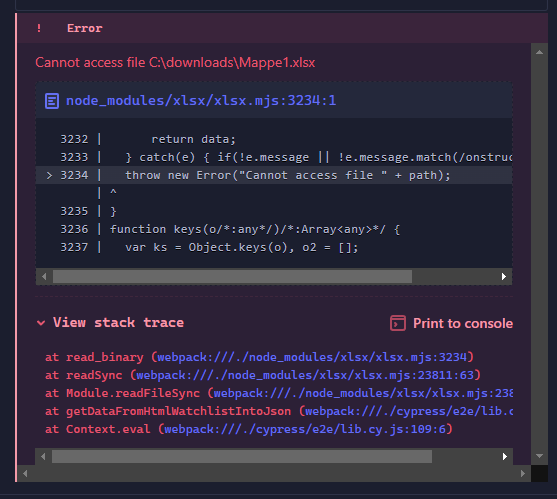Toggle the View stack trace section label

[x=118, y=322]
